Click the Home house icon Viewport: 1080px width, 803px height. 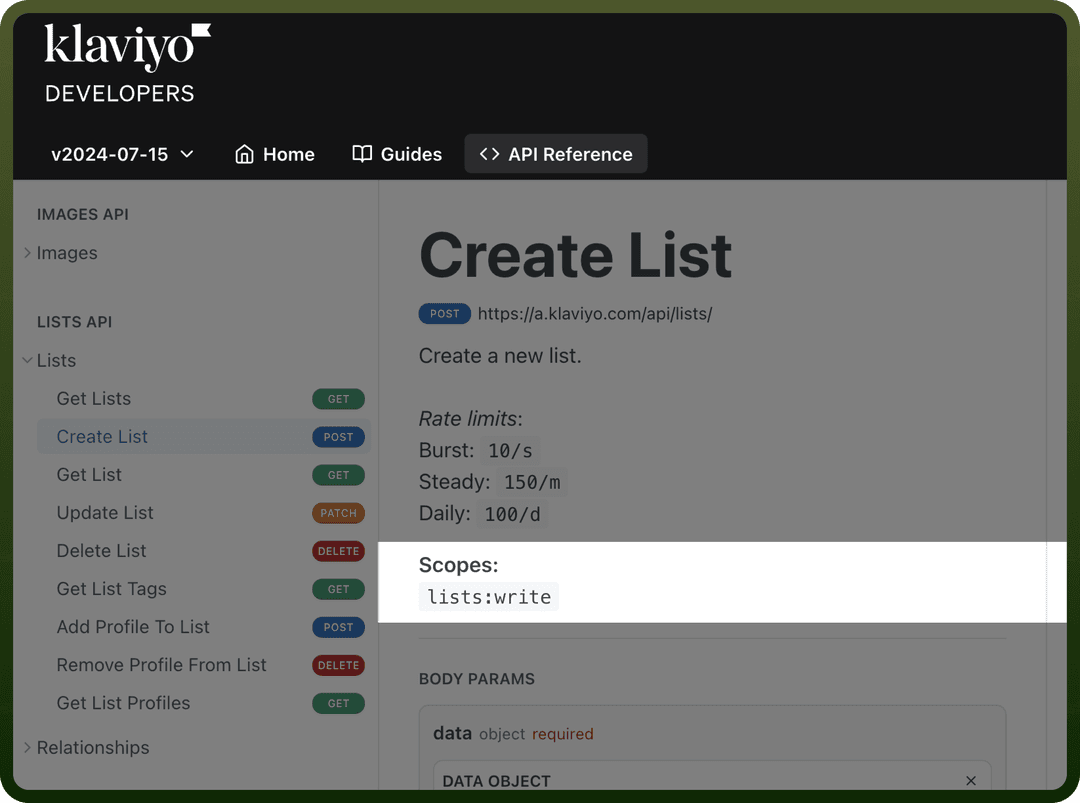click(x=245, y=154)
